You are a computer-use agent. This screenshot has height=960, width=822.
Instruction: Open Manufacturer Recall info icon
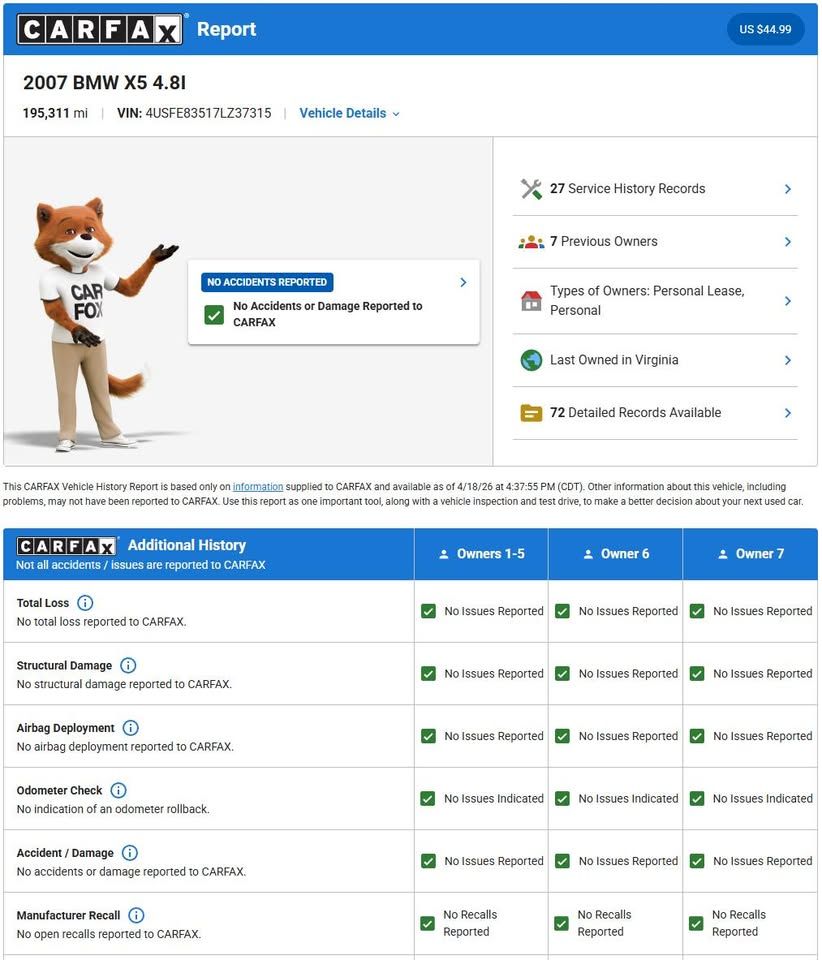pos(136,915)
